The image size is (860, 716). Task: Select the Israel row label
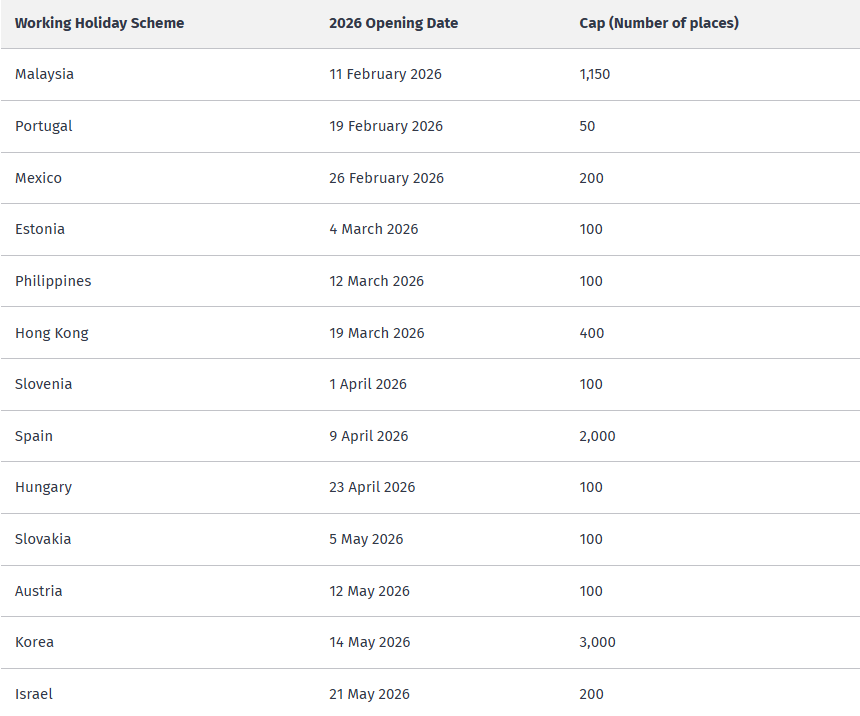(x=34, y=694)
